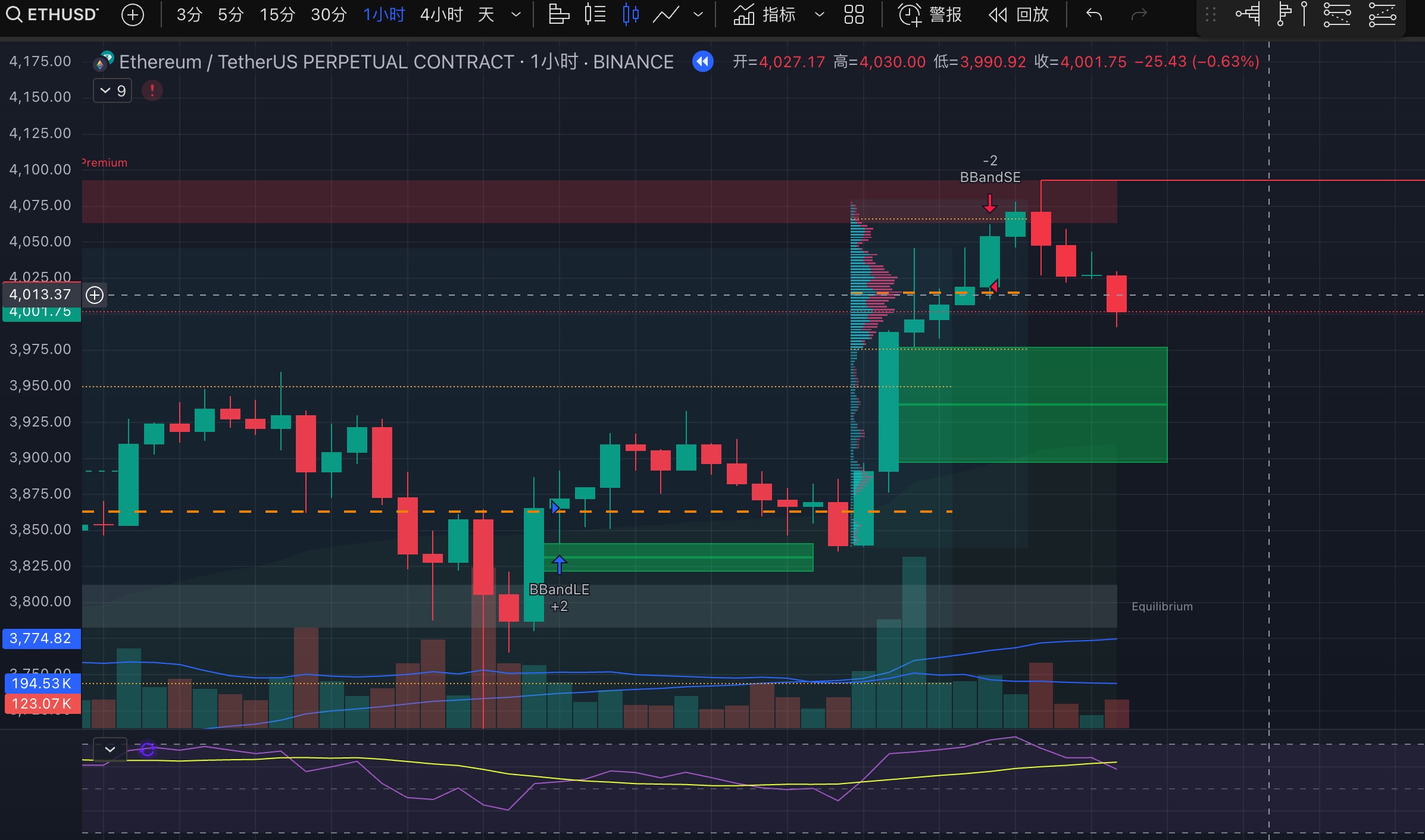
Task: Click the red indicator error warning icon
Action: coord(152,90)
